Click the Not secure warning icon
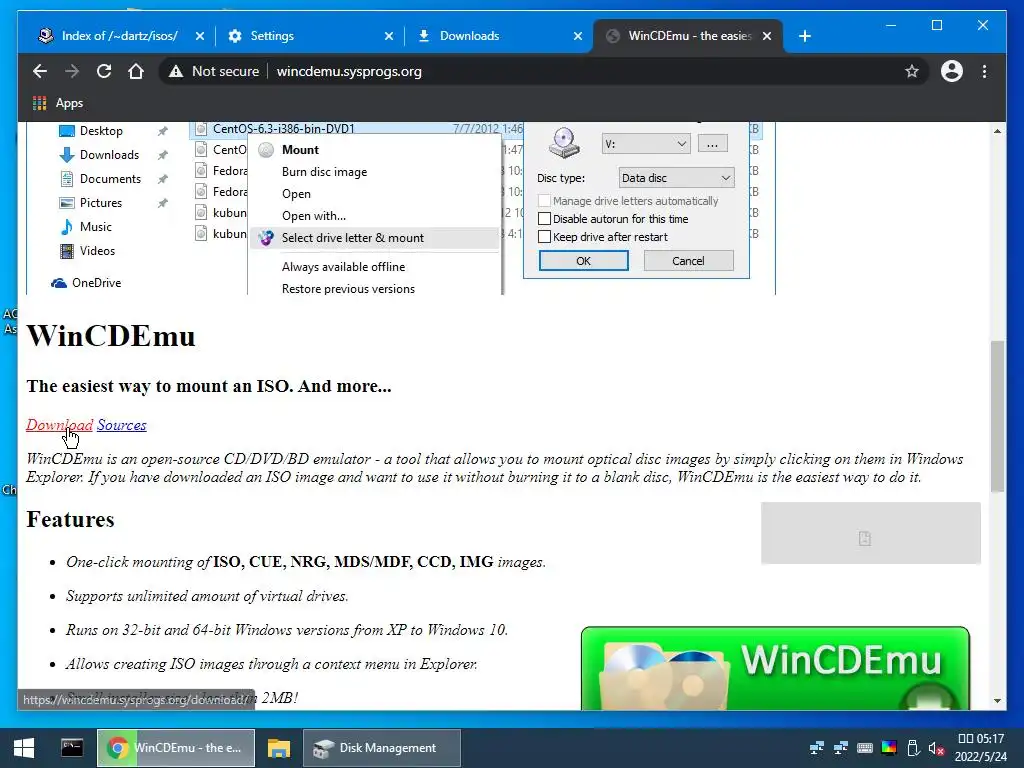 176,71
